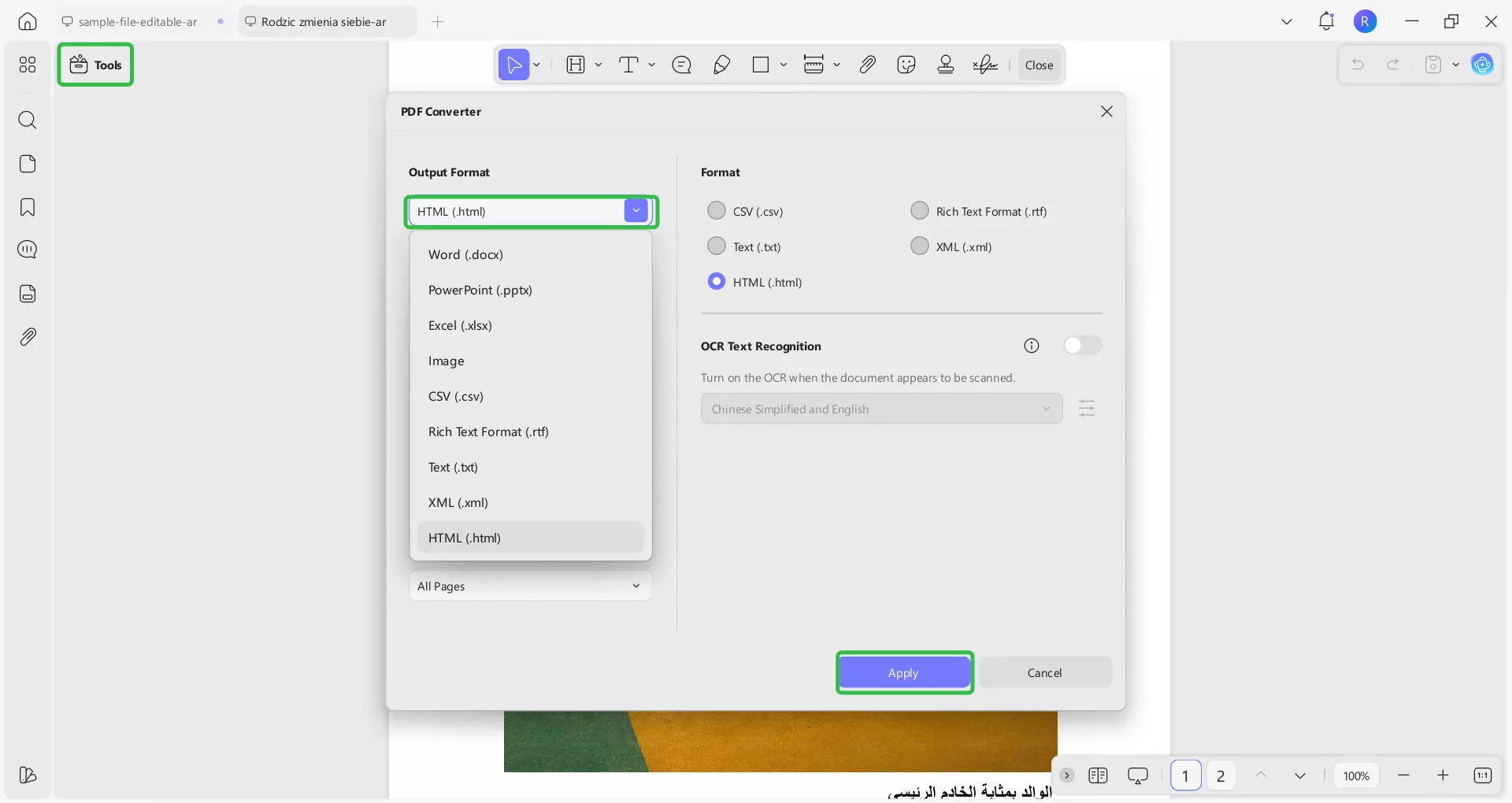Enable the OCR Text Recognition toggle

click(x=1083, y=346)
